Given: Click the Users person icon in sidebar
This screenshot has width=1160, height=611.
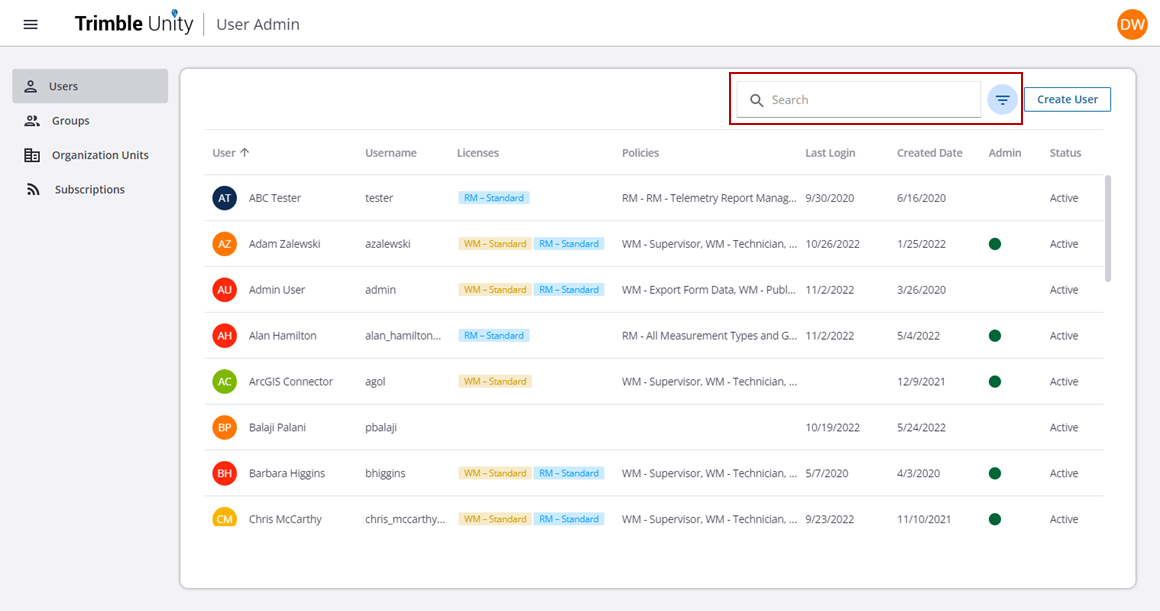Looking at the screenshot, I should [31, 86].
